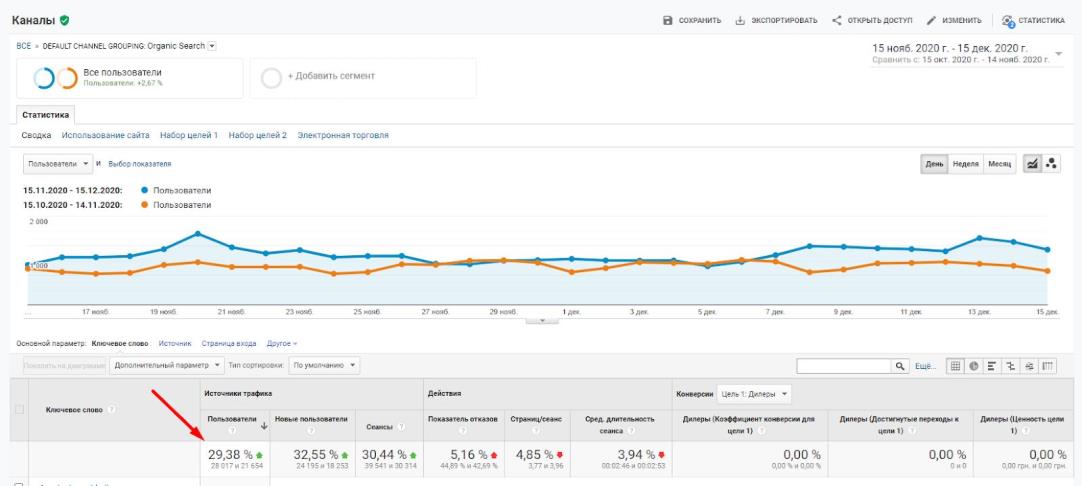Tick the table header select-all checkbox
Image resolution: width=1082 pixels, height=486 pixels.
[19, 409]
